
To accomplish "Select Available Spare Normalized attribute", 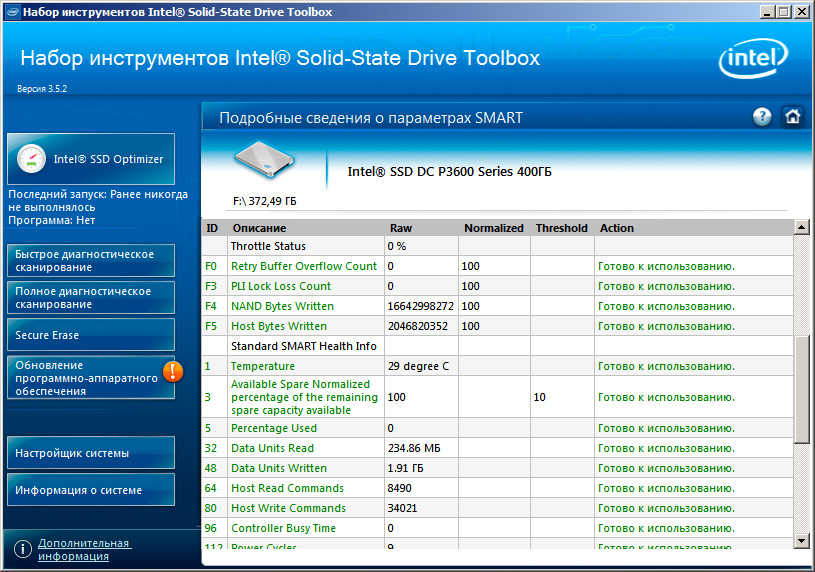I will (x=304, y=397).
